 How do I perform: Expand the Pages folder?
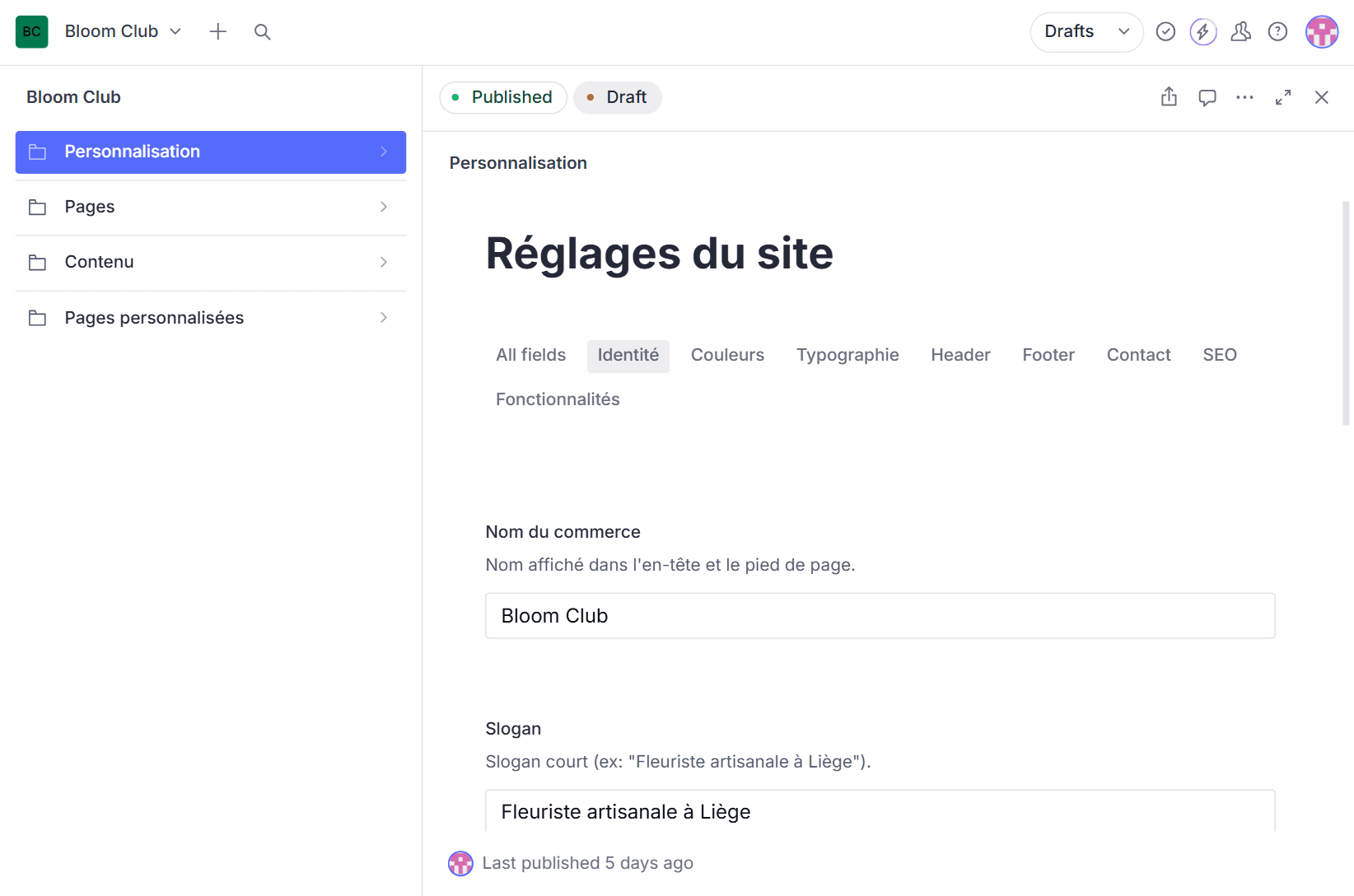click(x=210, y=207)
